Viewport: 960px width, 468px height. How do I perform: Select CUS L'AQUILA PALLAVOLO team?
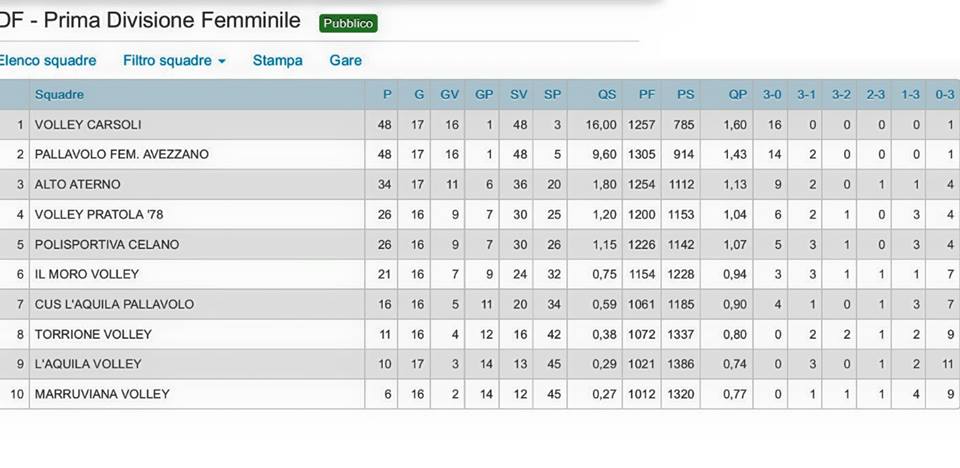[x=480, y=304]
